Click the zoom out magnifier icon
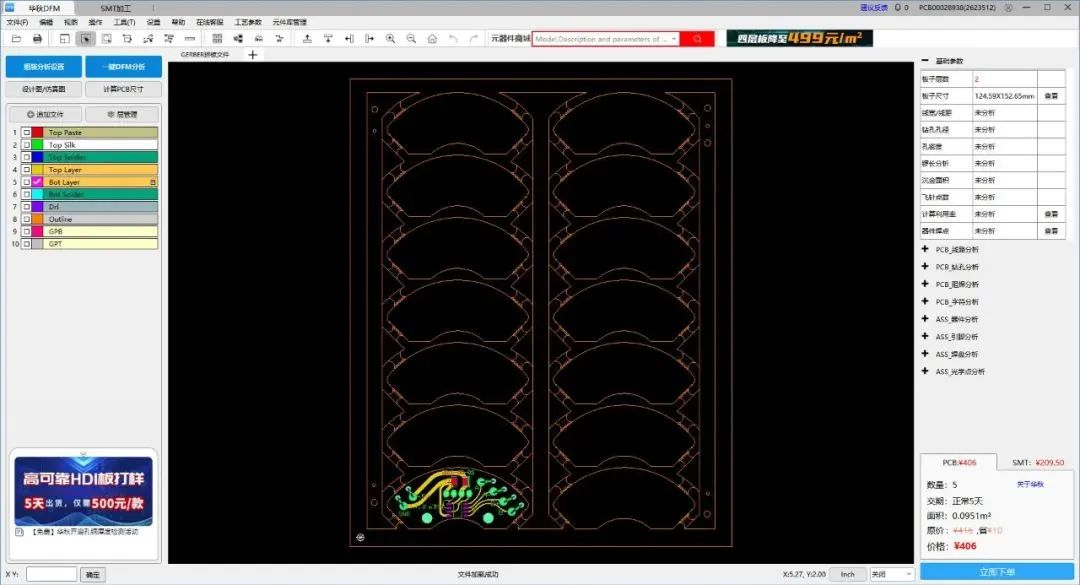The width and height of the screenshot is (1080, 585). coord(411,39)
